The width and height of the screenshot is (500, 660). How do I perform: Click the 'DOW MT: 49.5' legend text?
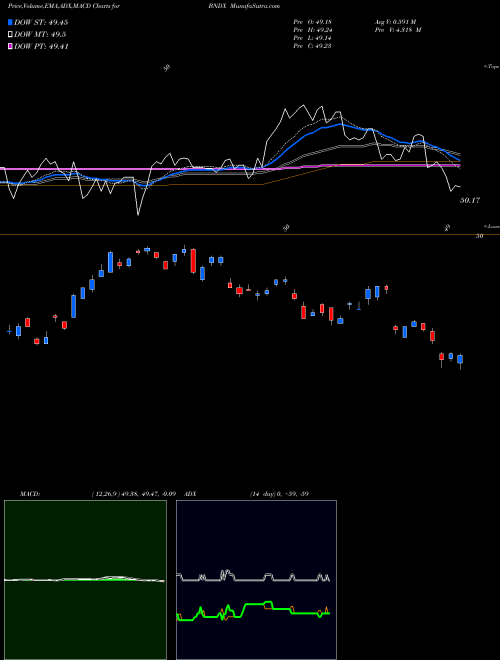click(40, 35)
